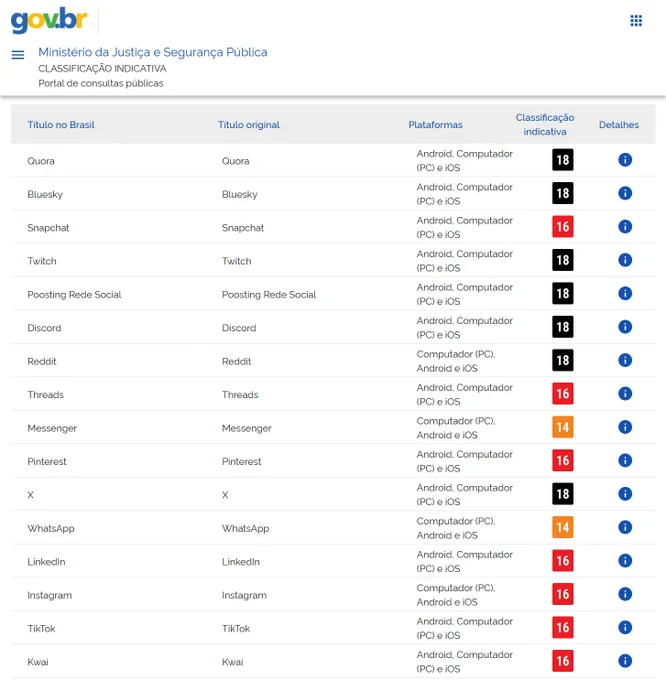Select Messenger in Título no Brasil column

pos(52,428)
